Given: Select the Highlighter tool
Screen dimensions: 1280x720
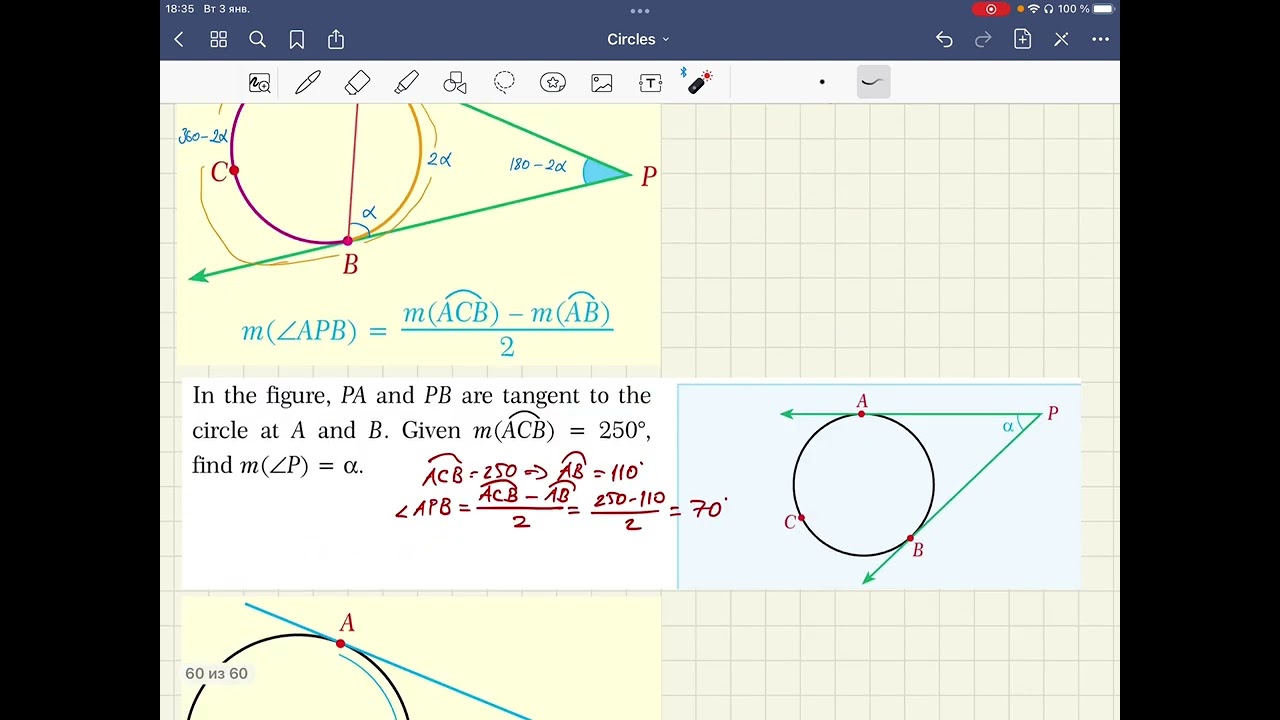Looking at the screenshot, I should (x=406, y=83).
